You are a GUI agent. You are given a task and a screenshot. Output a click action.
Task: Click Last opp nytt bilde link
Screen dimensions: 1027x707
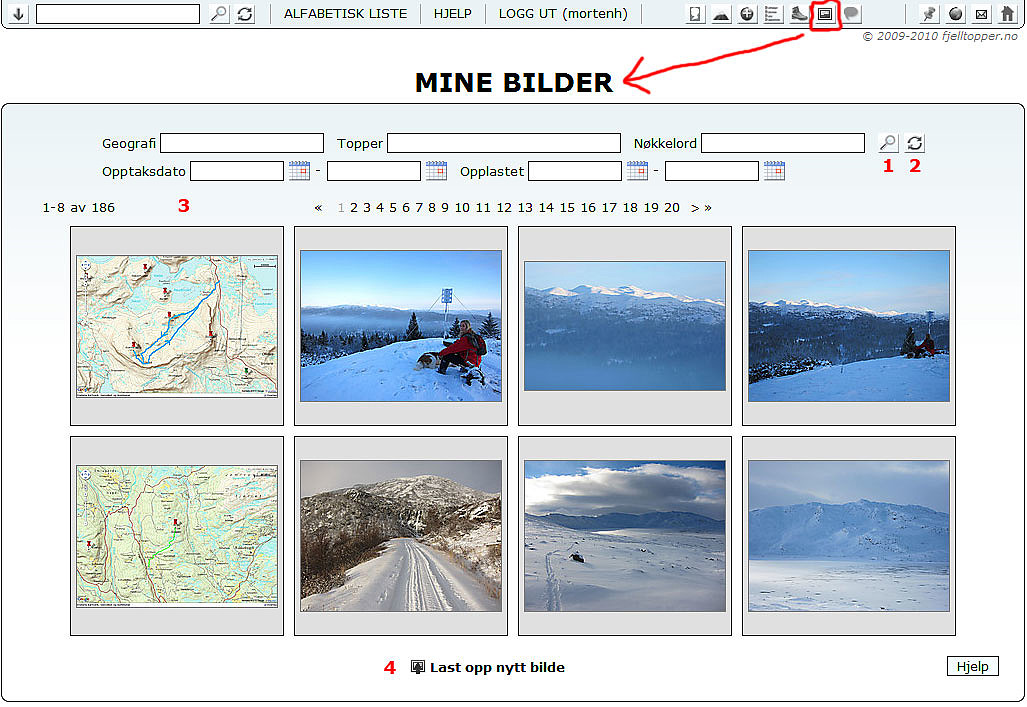coord(497,667)
